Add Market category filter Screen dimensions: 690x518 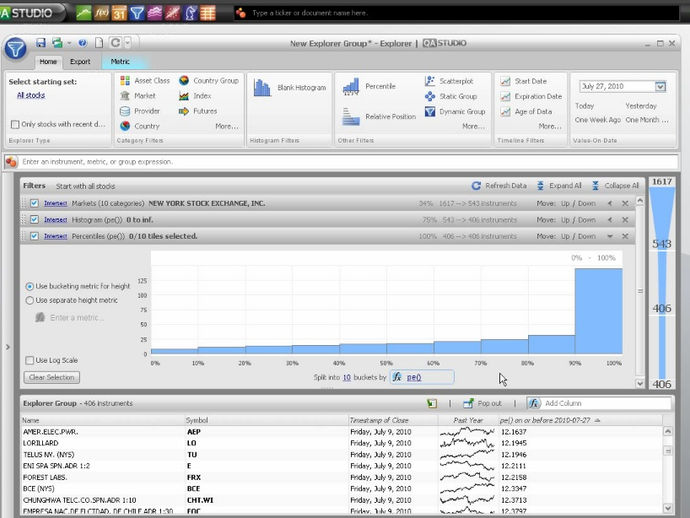pyautogui.click(x=138, y=96)
